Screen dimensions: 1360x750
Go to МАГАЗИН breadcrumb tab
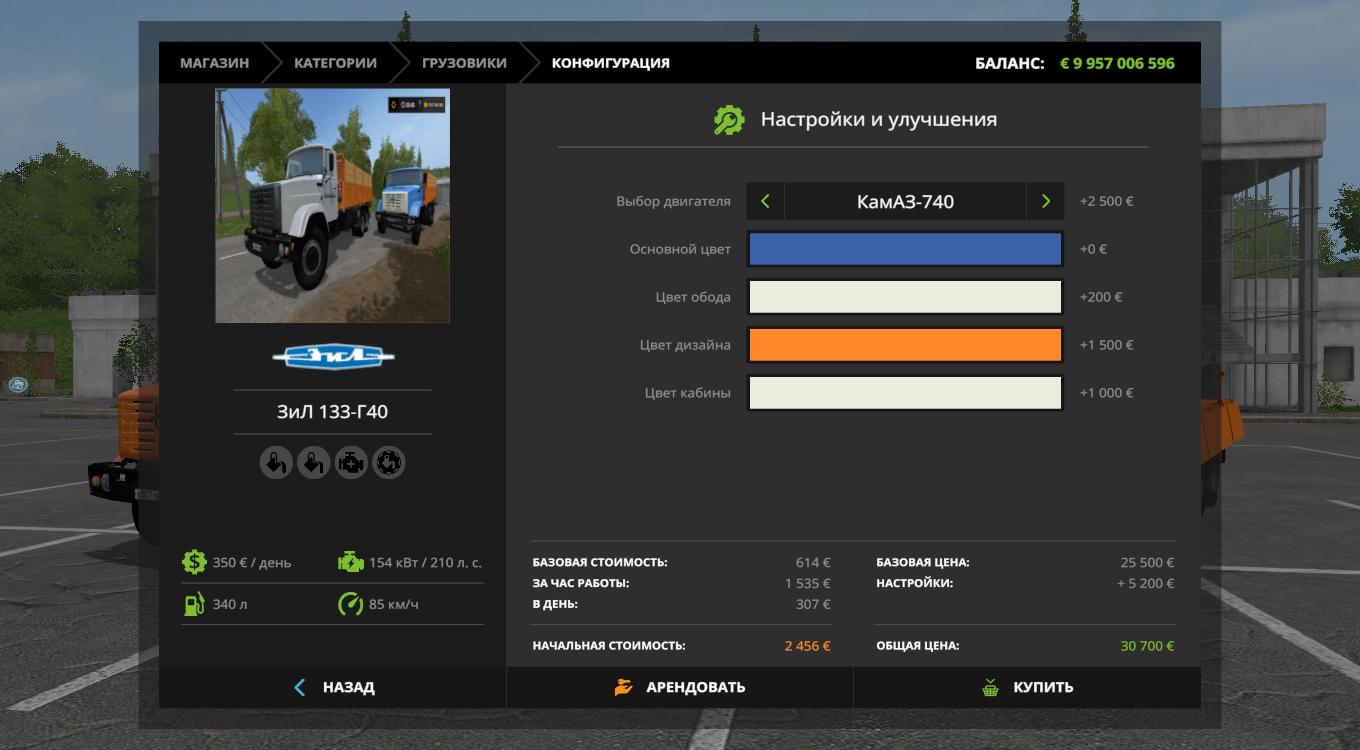214,63
